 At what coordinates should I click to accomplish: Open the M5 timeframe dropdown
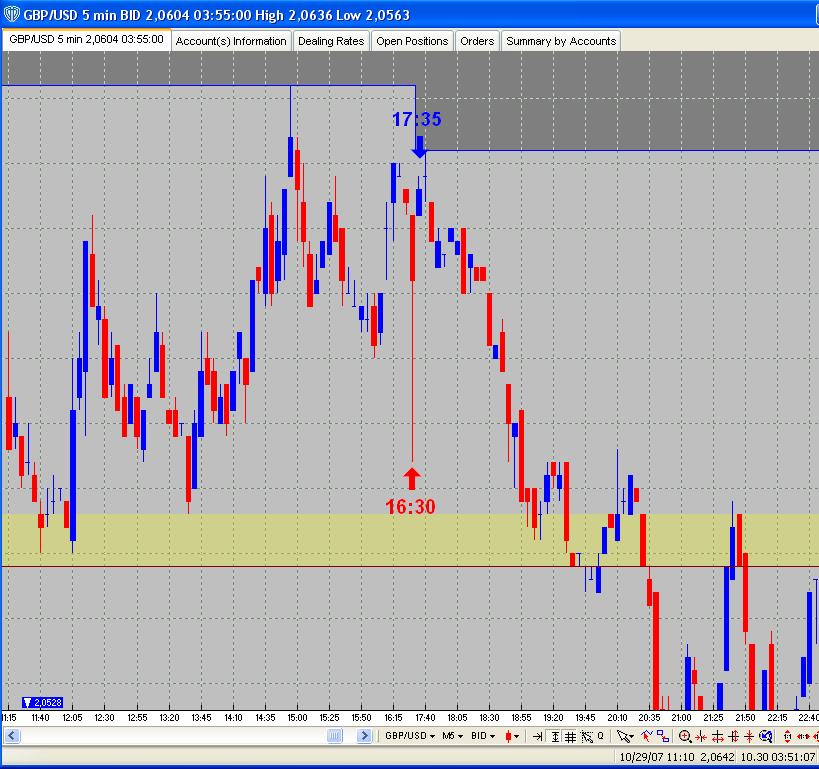454,736
